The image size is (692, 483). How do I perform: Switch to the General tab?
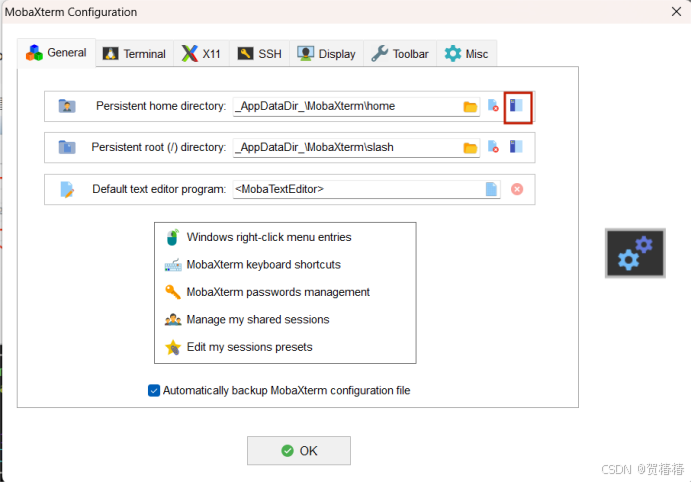tap(56, 53)
